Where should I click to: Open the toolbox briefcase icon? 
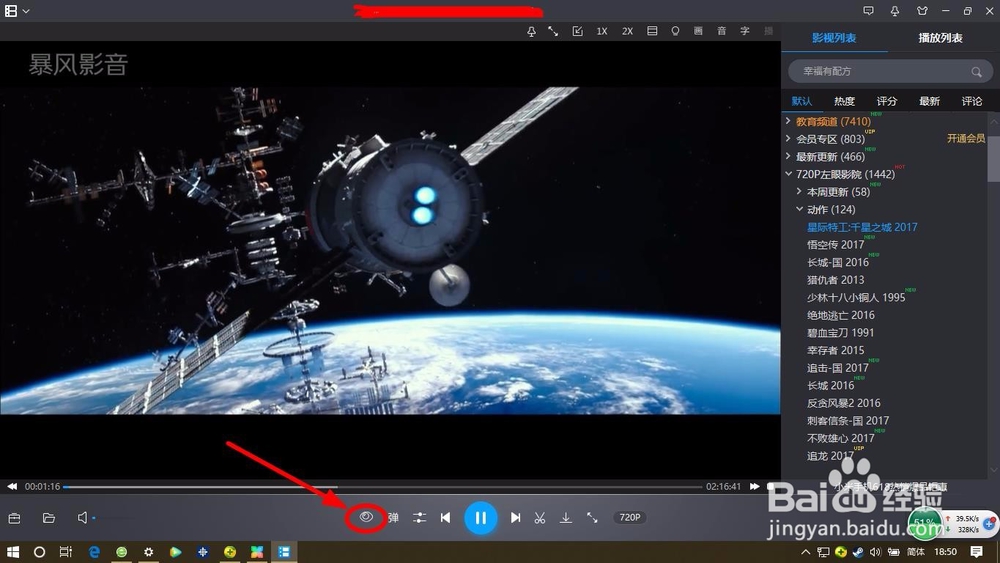(x=15, y=518)
